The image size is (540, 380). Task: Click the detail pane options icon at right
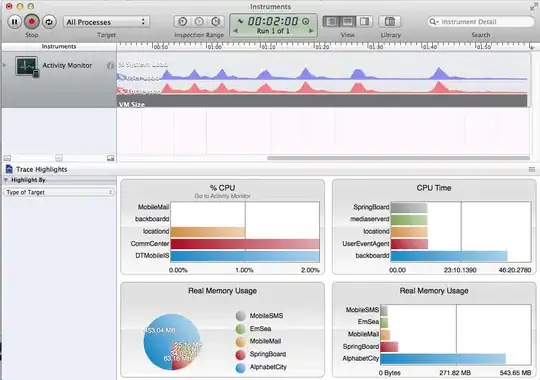coord(532,169)
